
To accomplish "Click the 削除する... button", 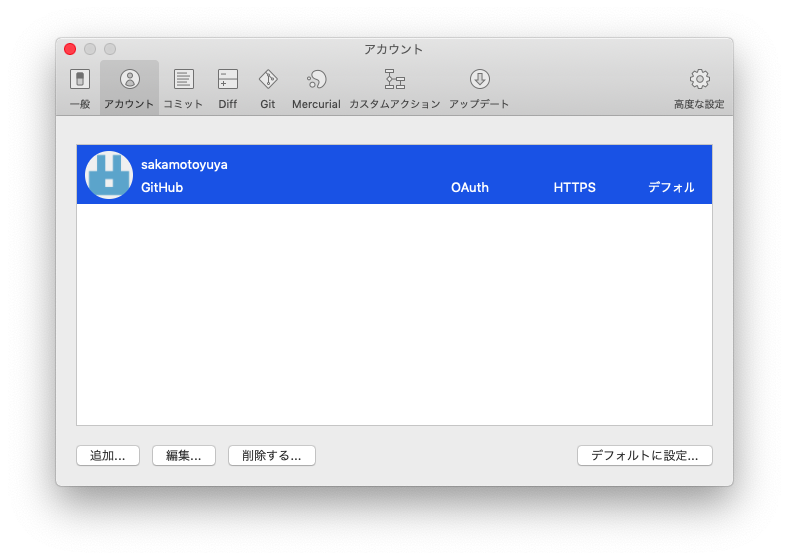I will [x=272, y=456].
